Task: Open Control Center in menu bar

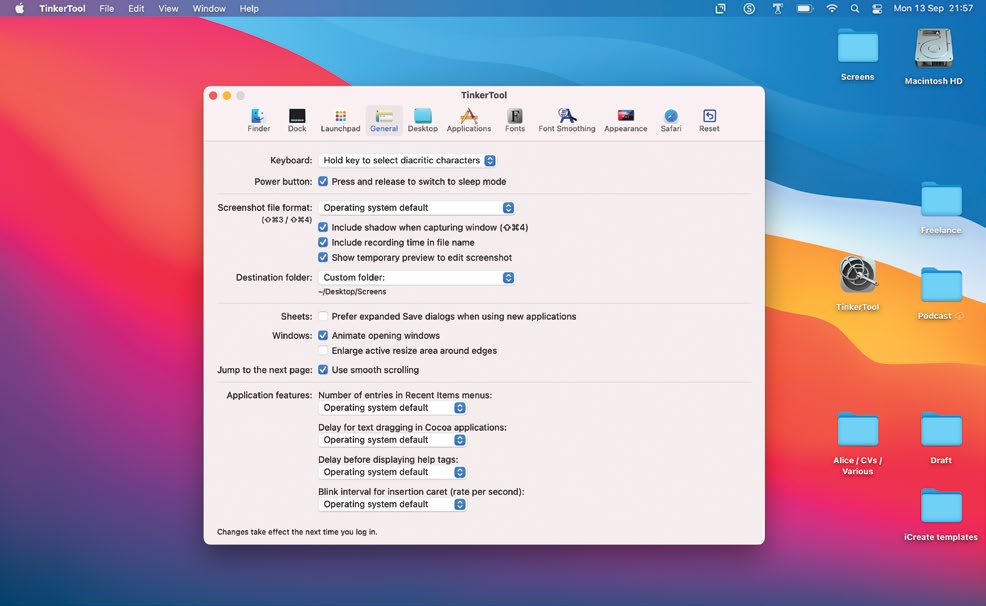Action: point(877,8)
